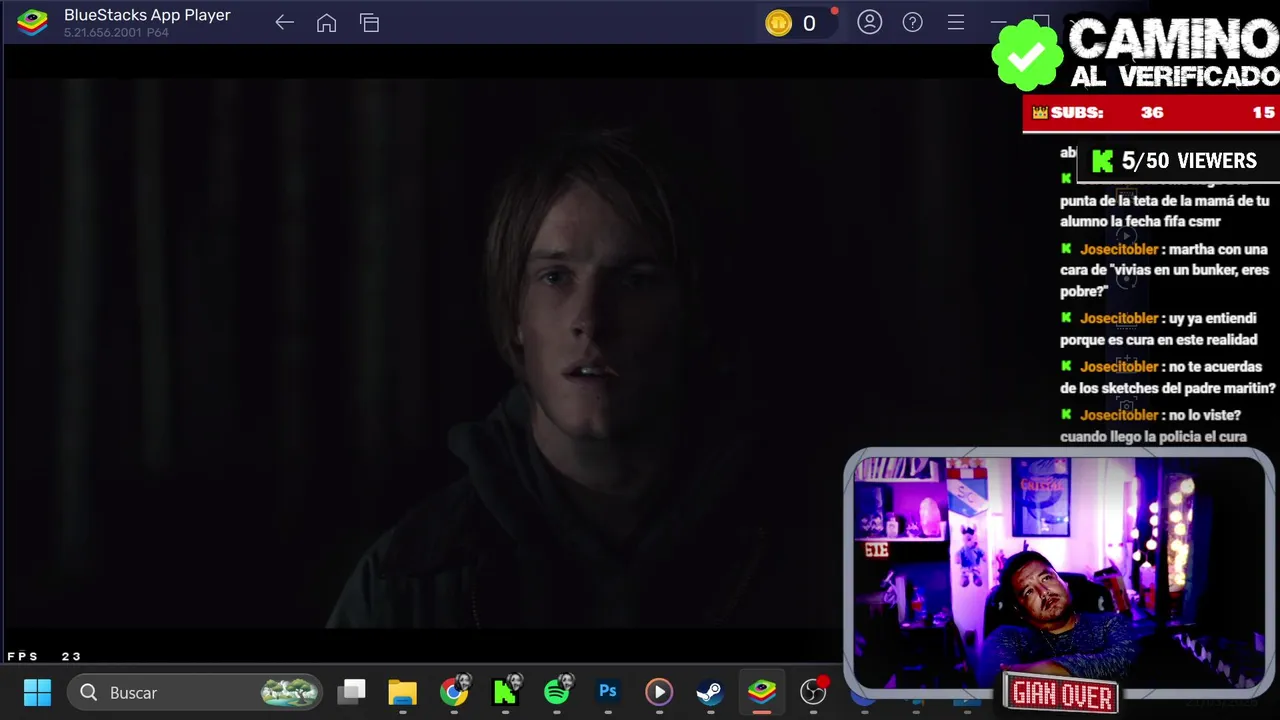Click the coin balance number 0
The width and height of the screenshot is (1280, 720).
tap(809, 23)
